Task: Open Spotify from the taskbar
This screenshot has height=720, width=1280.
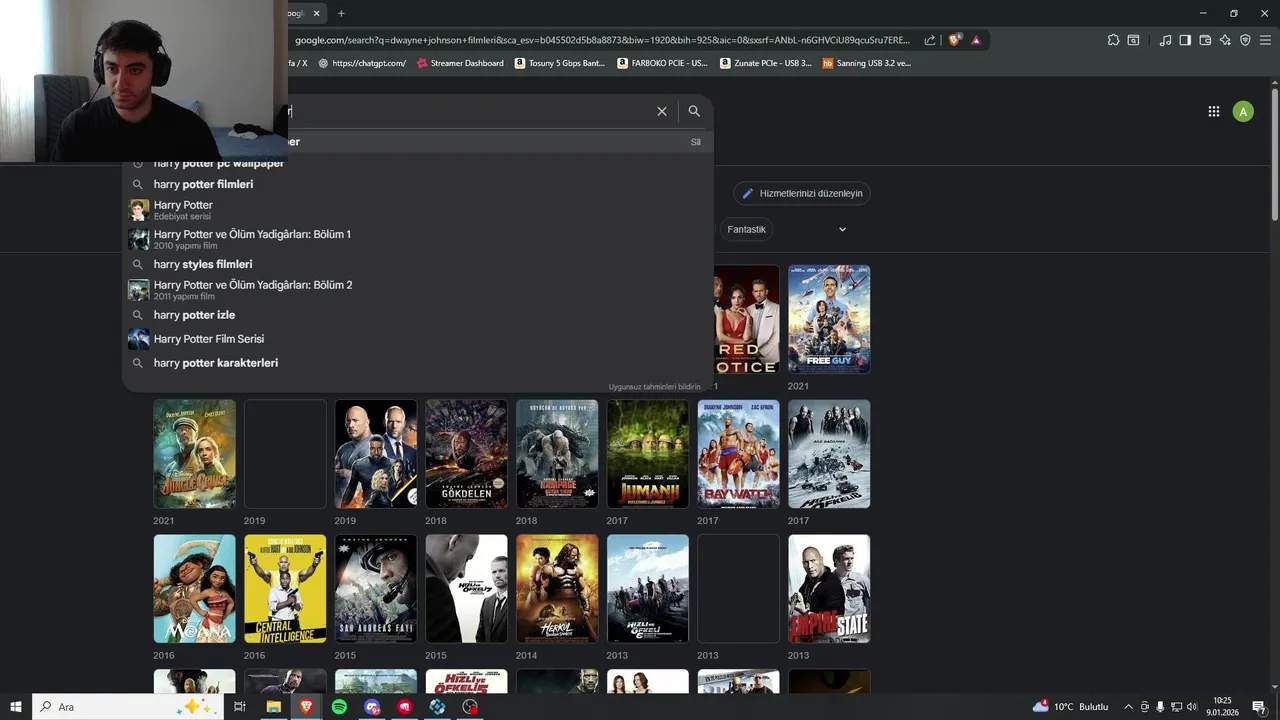Action: 339,707
